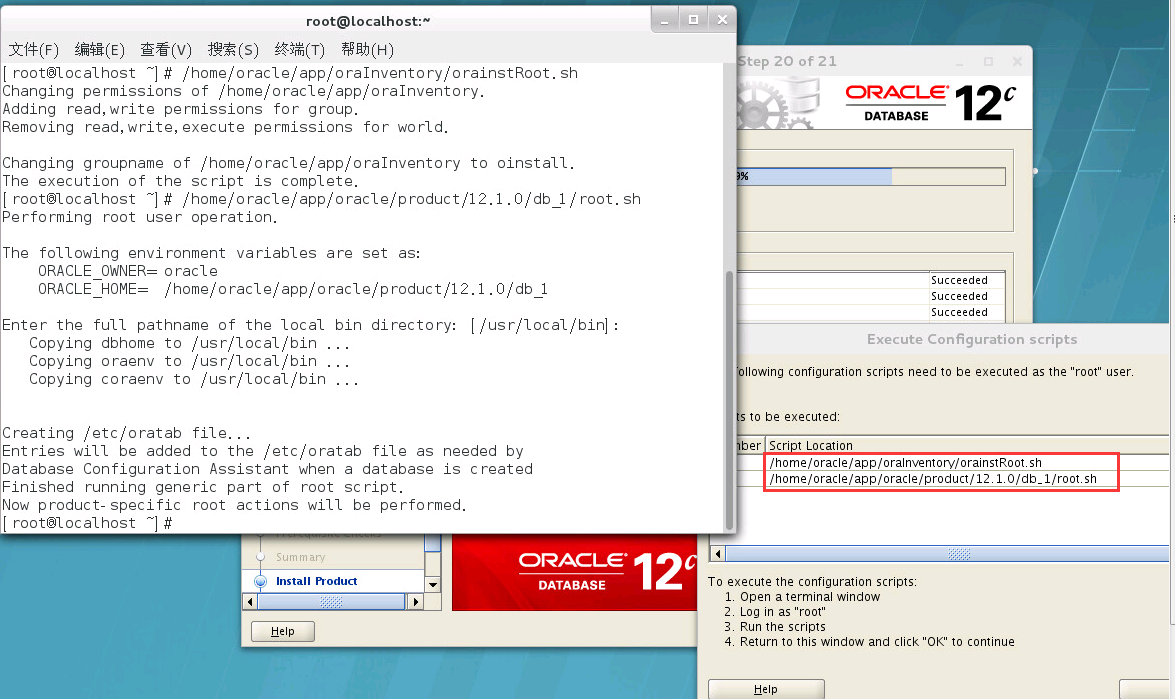Open the 编辑(E) menu in terminal
The height and width of the screenshot is (699, 1175).
coord(100,49)
